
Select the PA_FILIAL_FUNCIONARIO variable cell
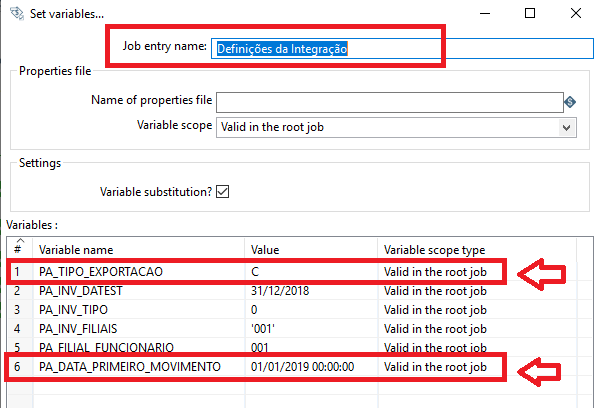point(139,347)
